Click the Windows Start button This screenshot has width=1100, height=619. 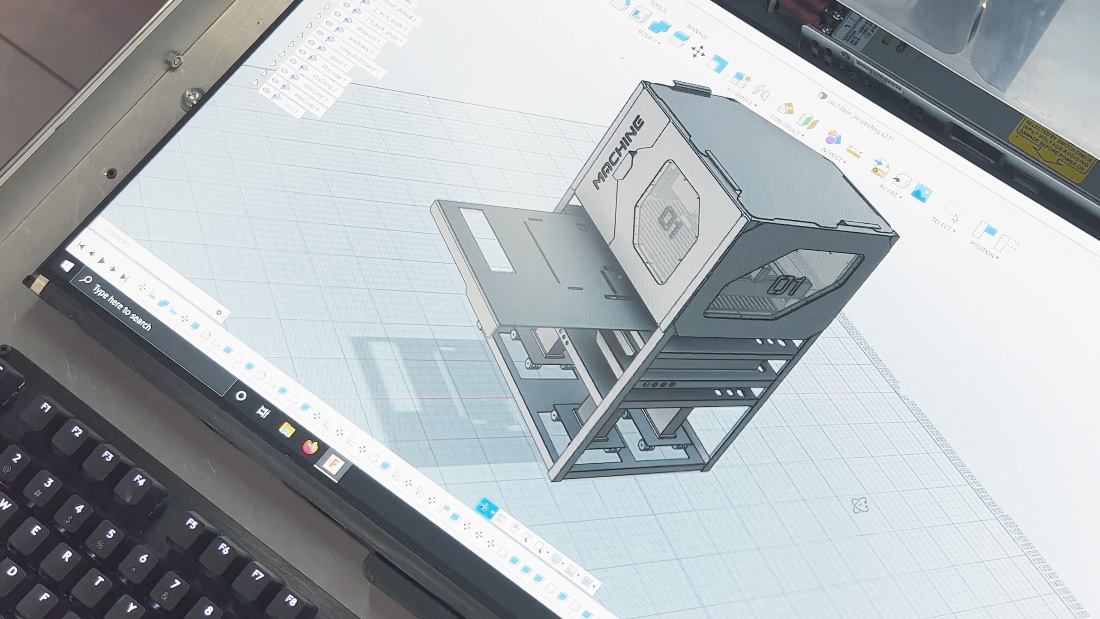[x=69, y=267]
